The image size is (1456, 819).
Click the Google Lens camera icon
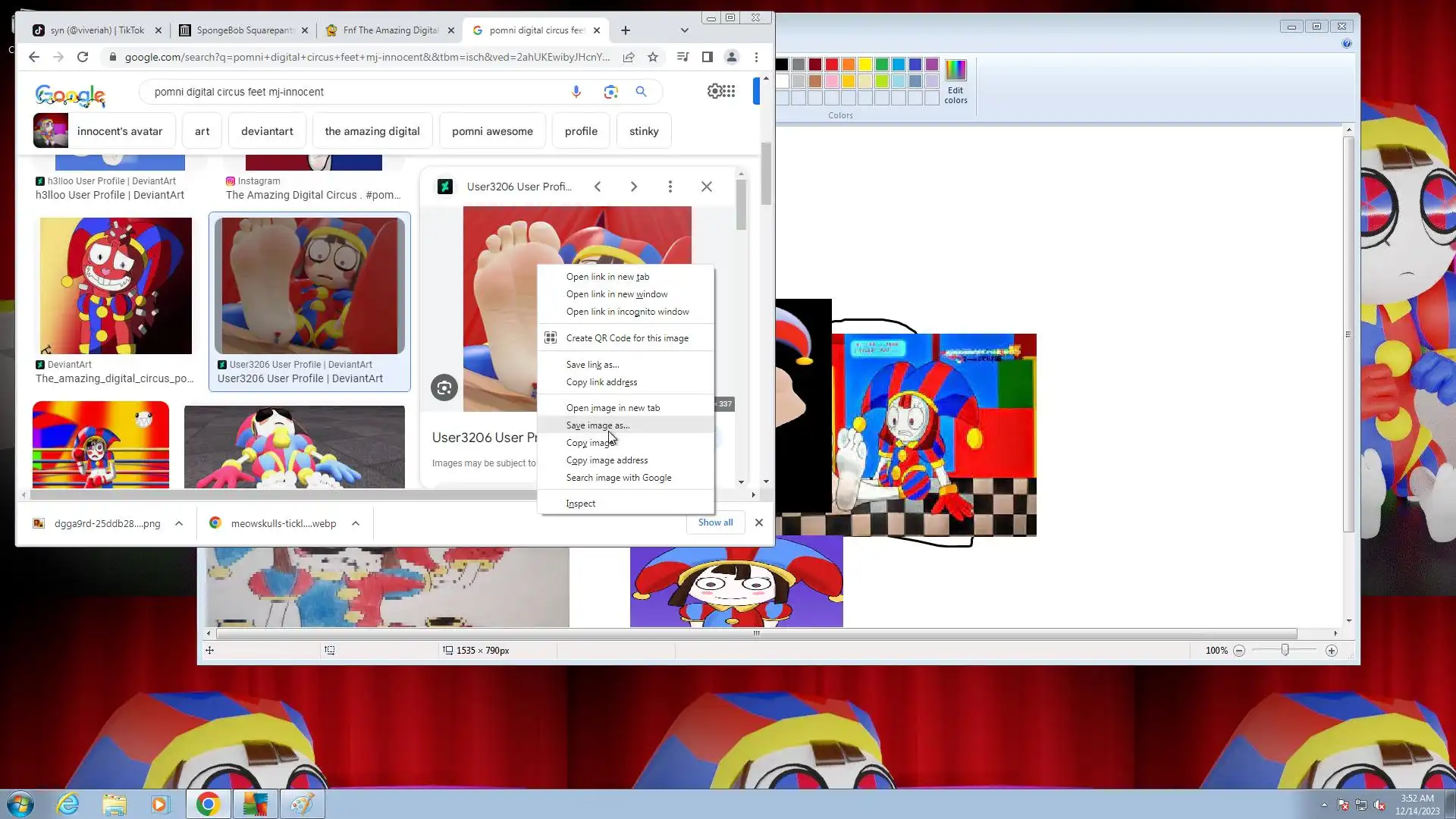610,92
